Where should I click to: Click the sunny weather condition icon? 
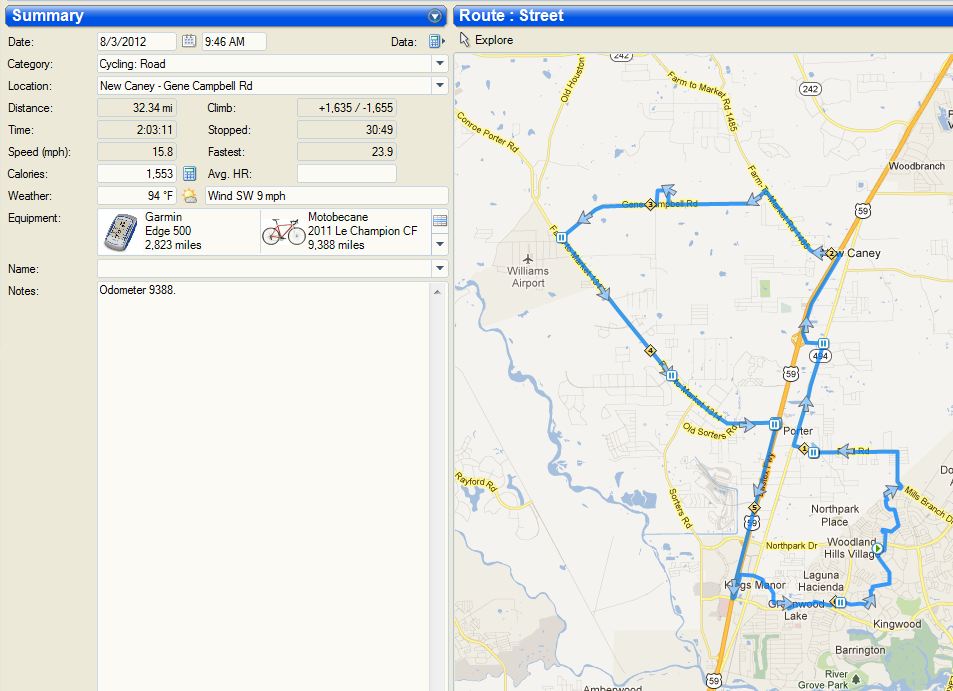click(x=189, y=196)
